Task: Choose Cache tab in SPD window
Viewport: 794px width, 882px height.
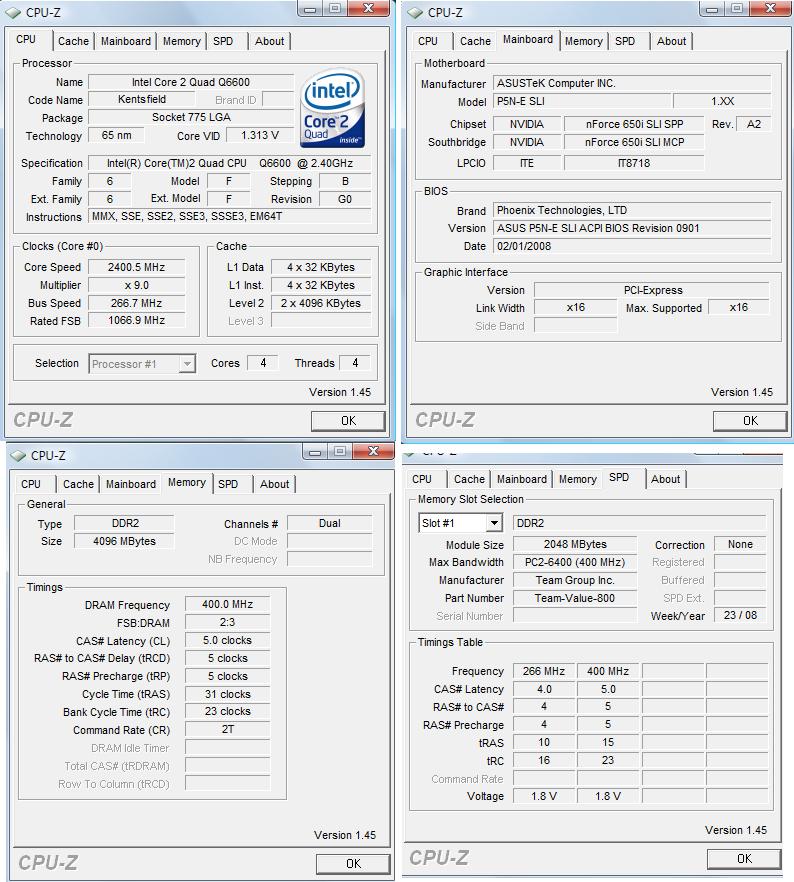Action: click(x=470, y=479)
